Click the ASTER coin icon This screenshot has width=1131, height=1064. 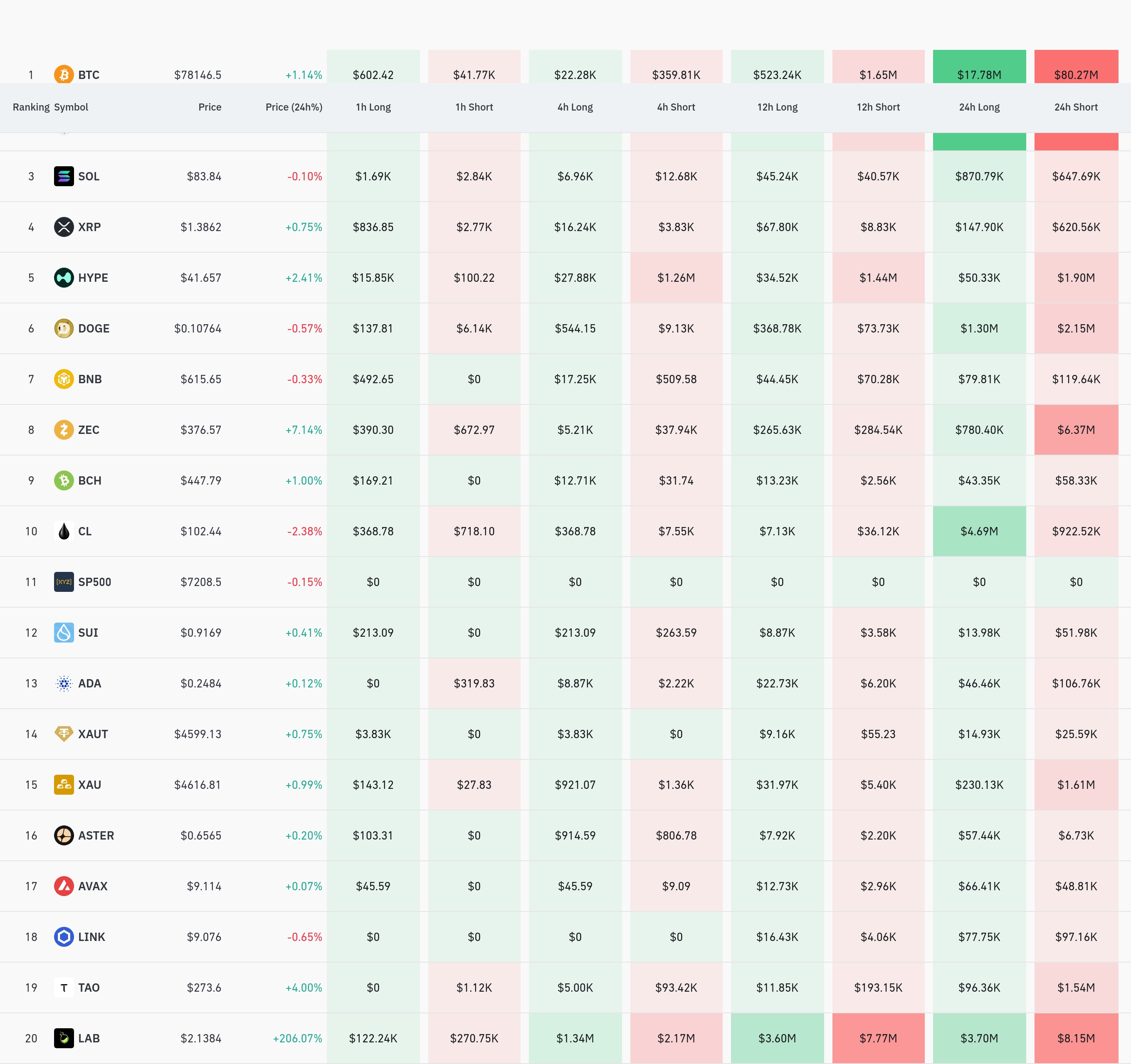[x=64, y=835]
